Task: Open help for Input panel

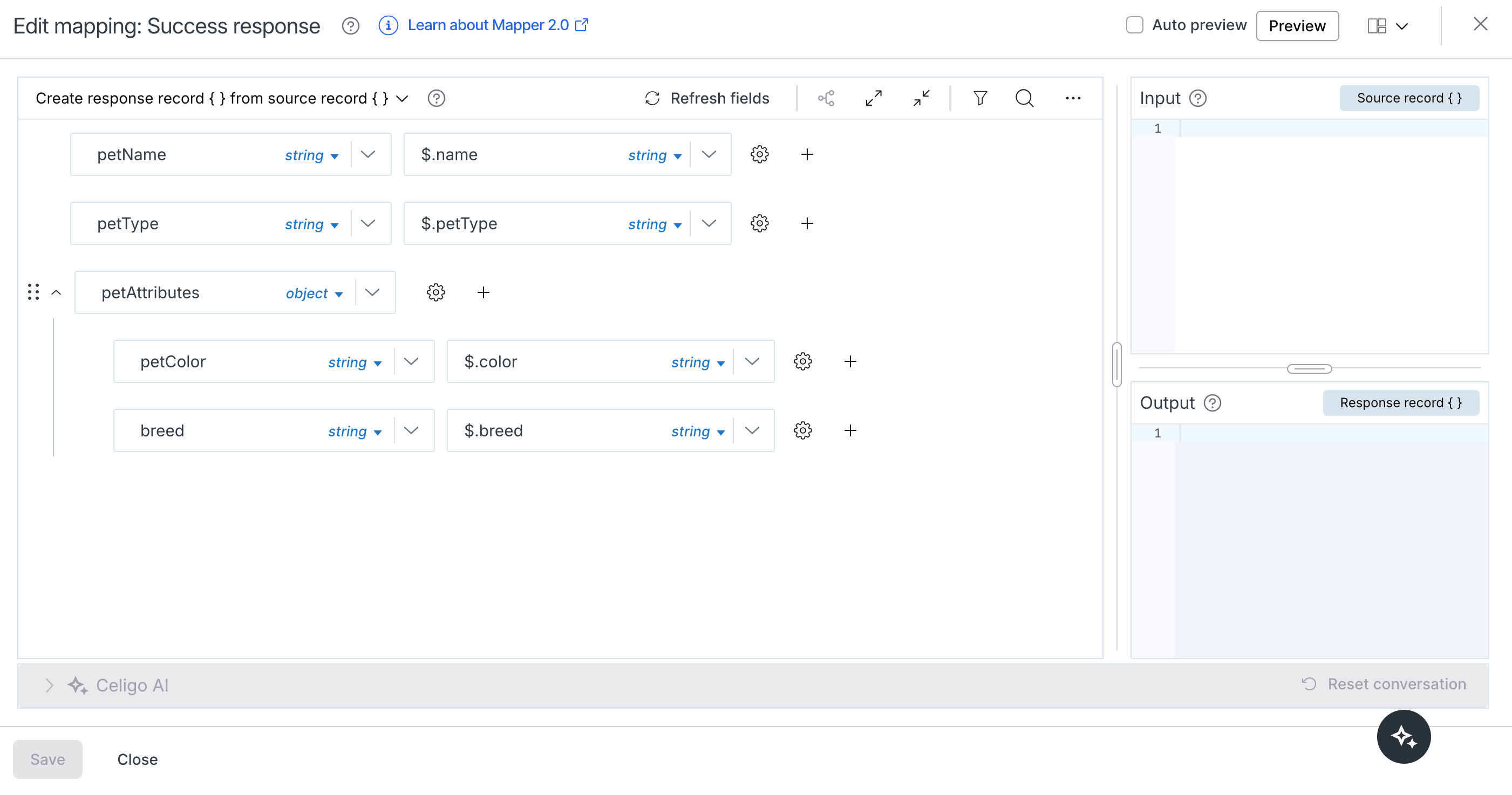Action: pyautogui.click(x=1197, y=98)
